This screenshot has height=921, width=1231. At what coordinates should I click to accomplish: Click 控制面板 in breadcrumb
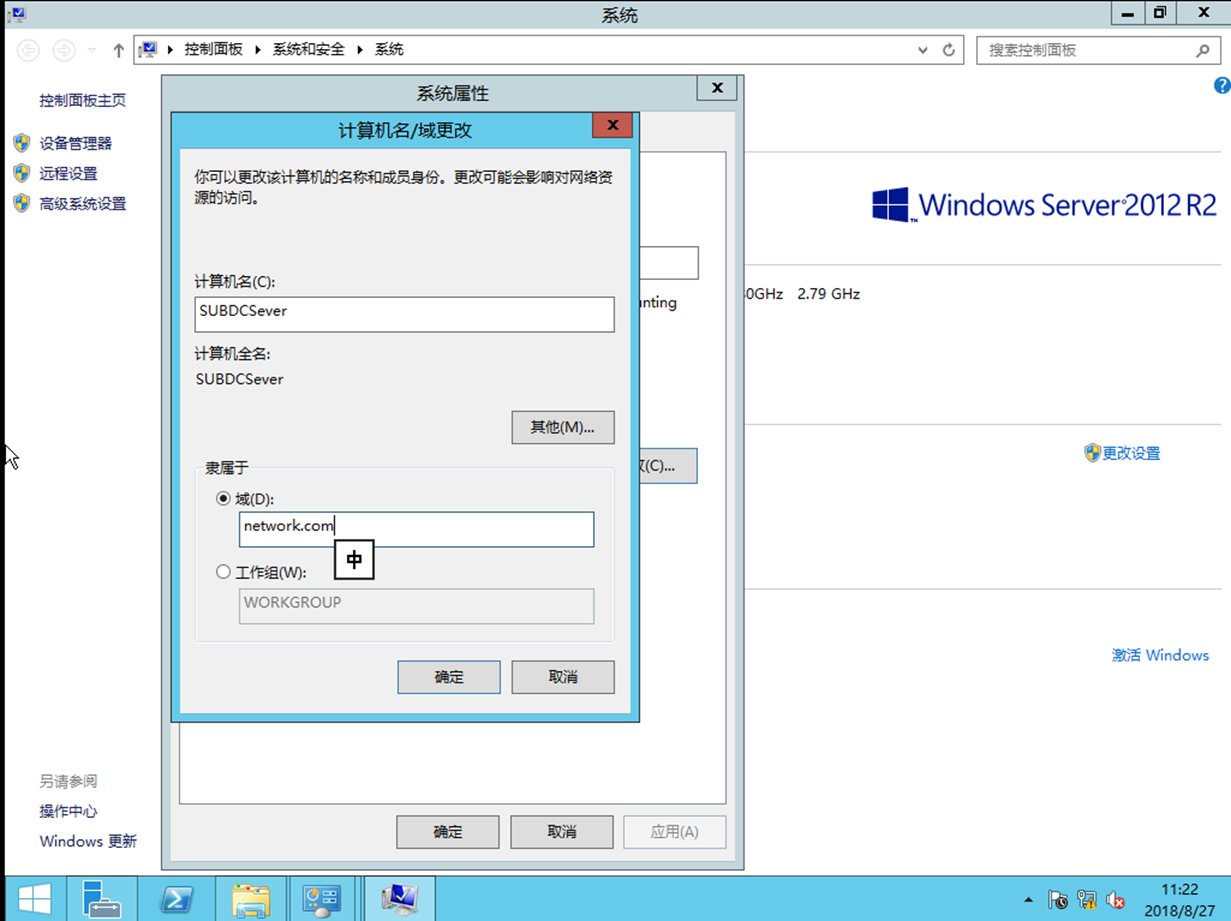pyautogui.click(x=214, y=49)
